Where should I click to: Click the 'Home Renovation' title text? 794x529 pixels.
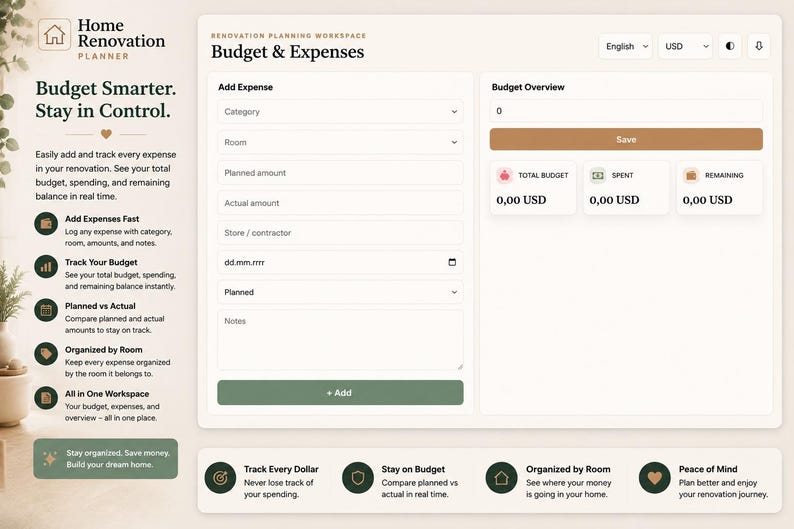[x=122, y=33]
